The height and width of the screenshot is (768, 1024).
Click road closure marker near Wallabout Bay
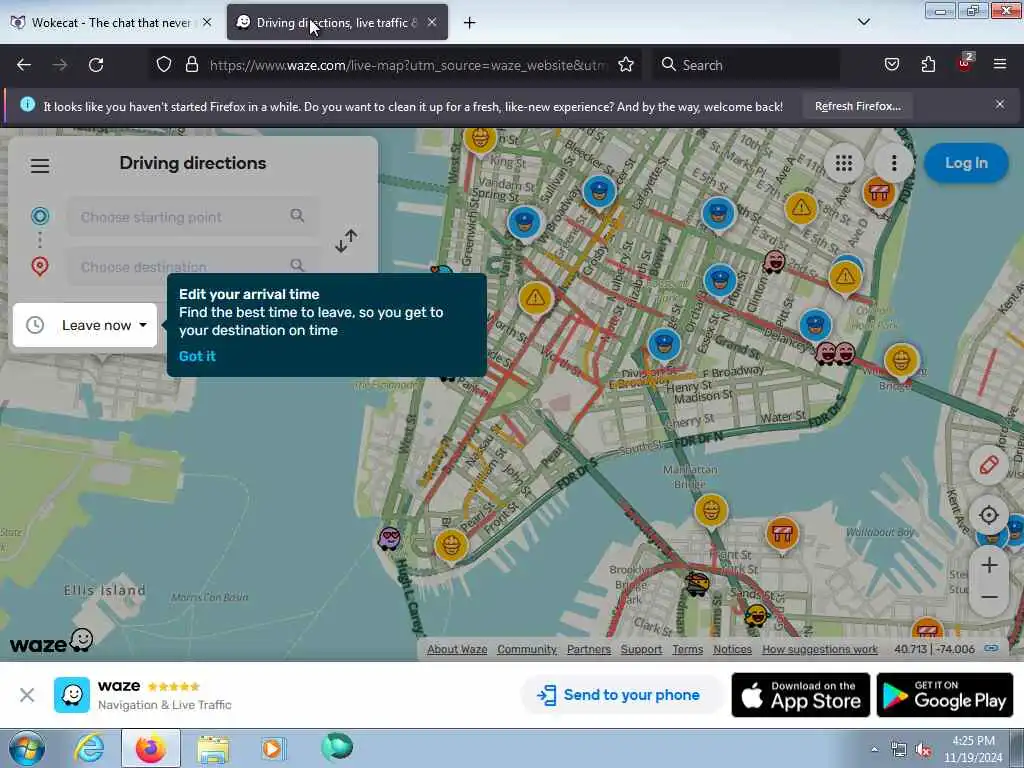pos(782,534)
